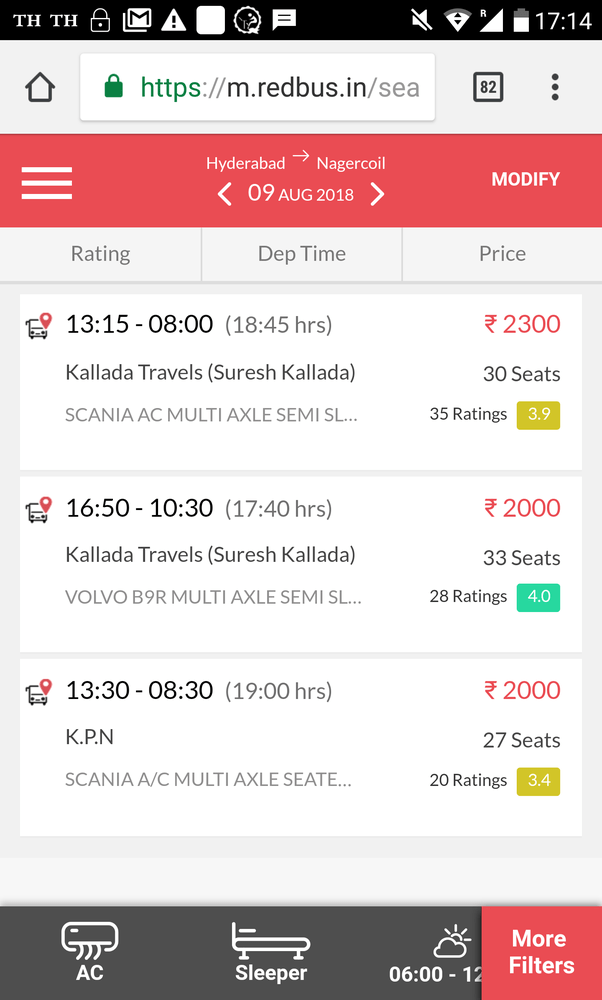Sort results by Price

click(501, 254)
